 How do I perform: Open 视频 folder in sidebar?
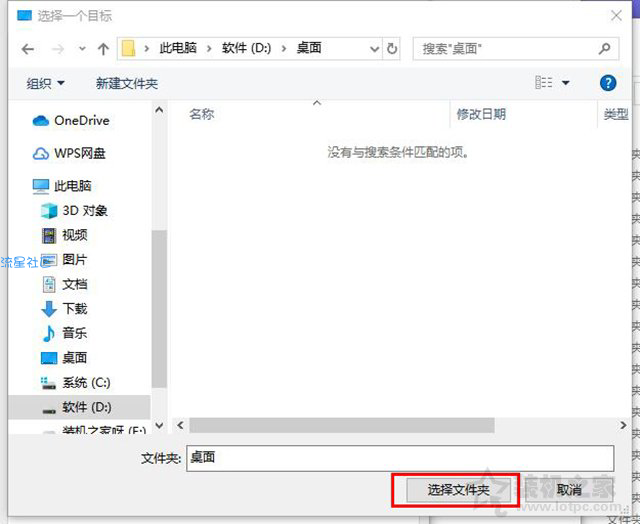click(x=64, y=235)
